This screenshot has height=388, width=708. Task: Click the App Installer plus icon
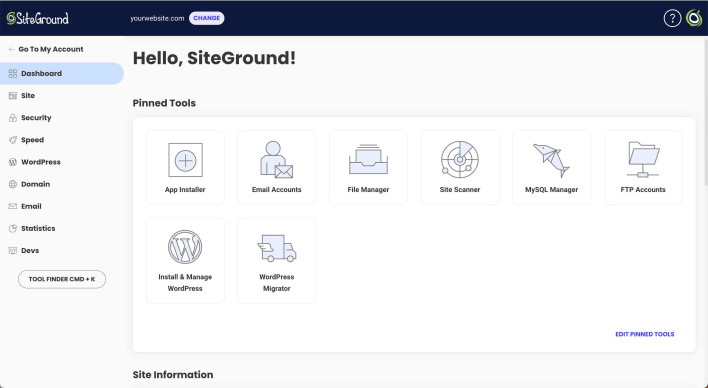(x=185, y=160)
